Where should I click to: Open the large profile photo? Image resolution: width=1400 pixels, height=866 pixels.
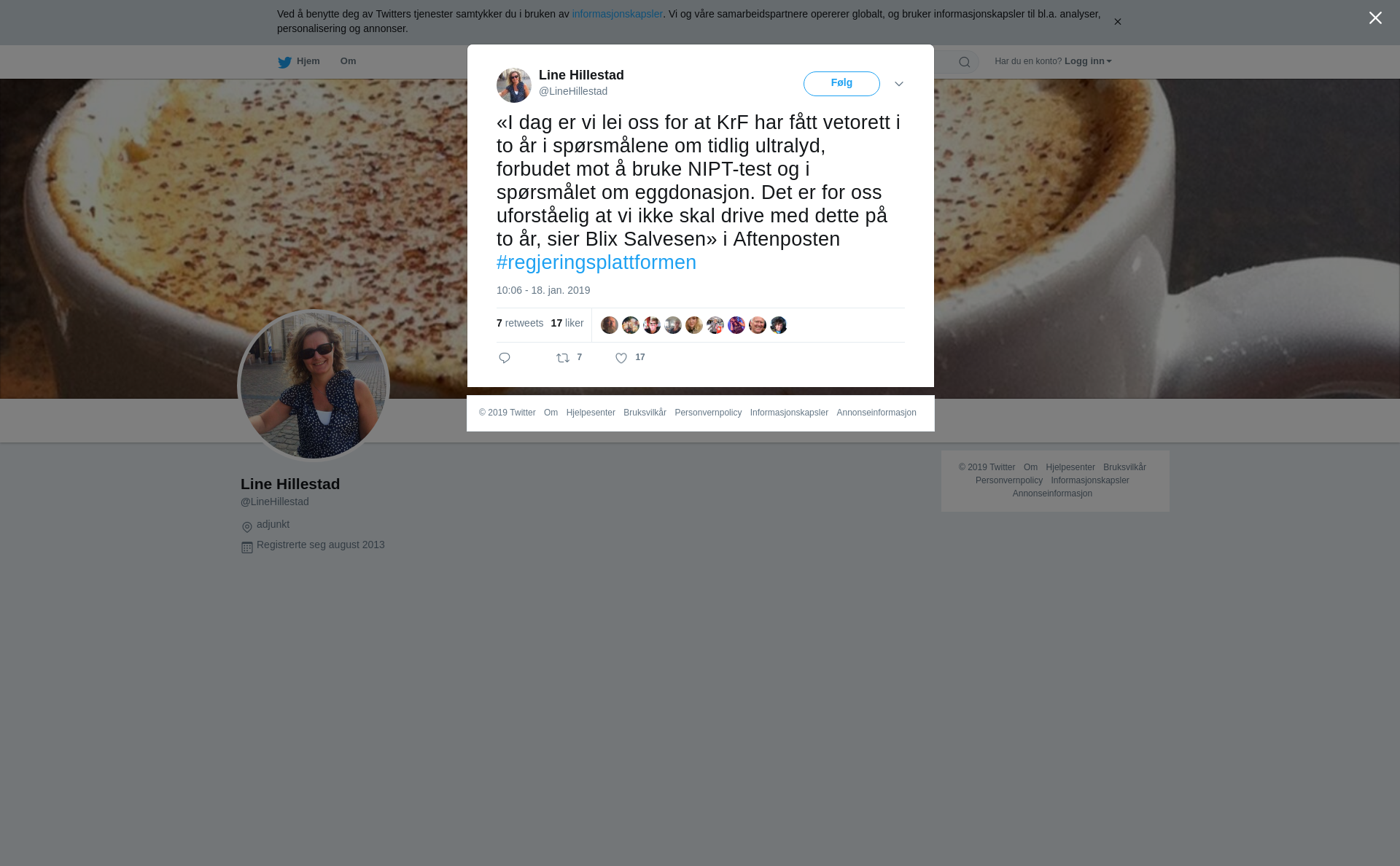pyautogui.click(x=314, y=386)
